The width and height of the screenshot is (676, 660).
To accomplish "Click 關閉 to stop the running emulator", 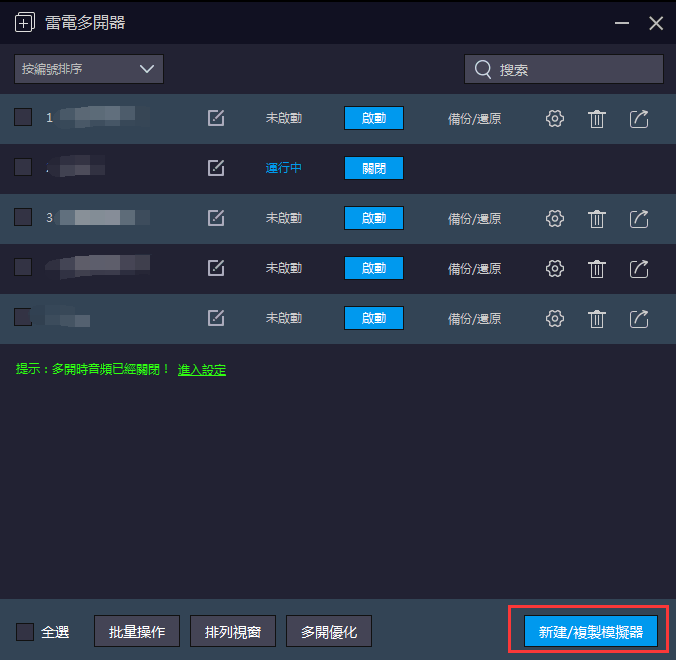I will (x=374, y=168).
